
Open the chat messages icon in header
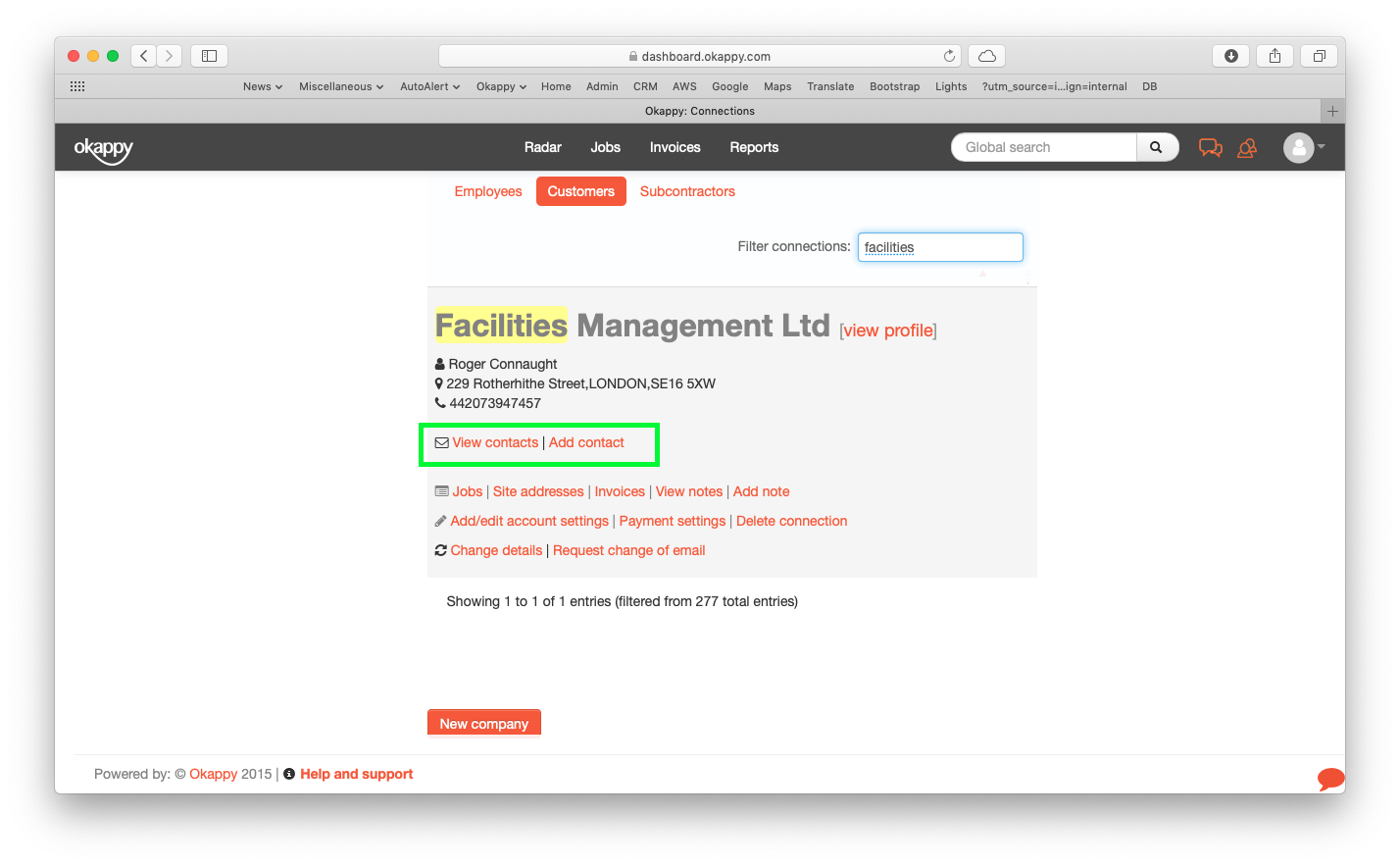click(1211, 148)
